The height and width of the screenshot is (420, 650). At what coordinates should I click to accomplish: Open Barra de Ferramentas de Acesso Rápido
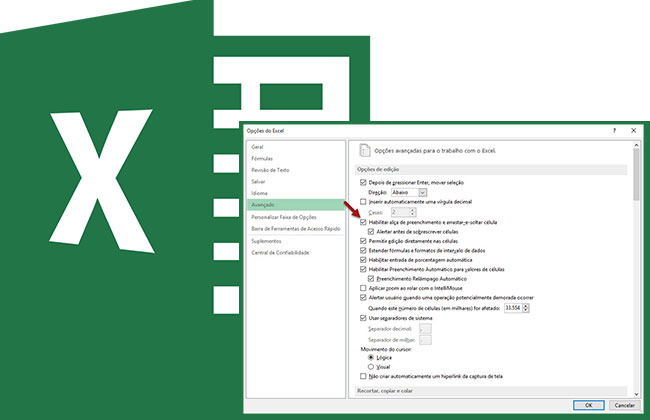pos(296,229)
